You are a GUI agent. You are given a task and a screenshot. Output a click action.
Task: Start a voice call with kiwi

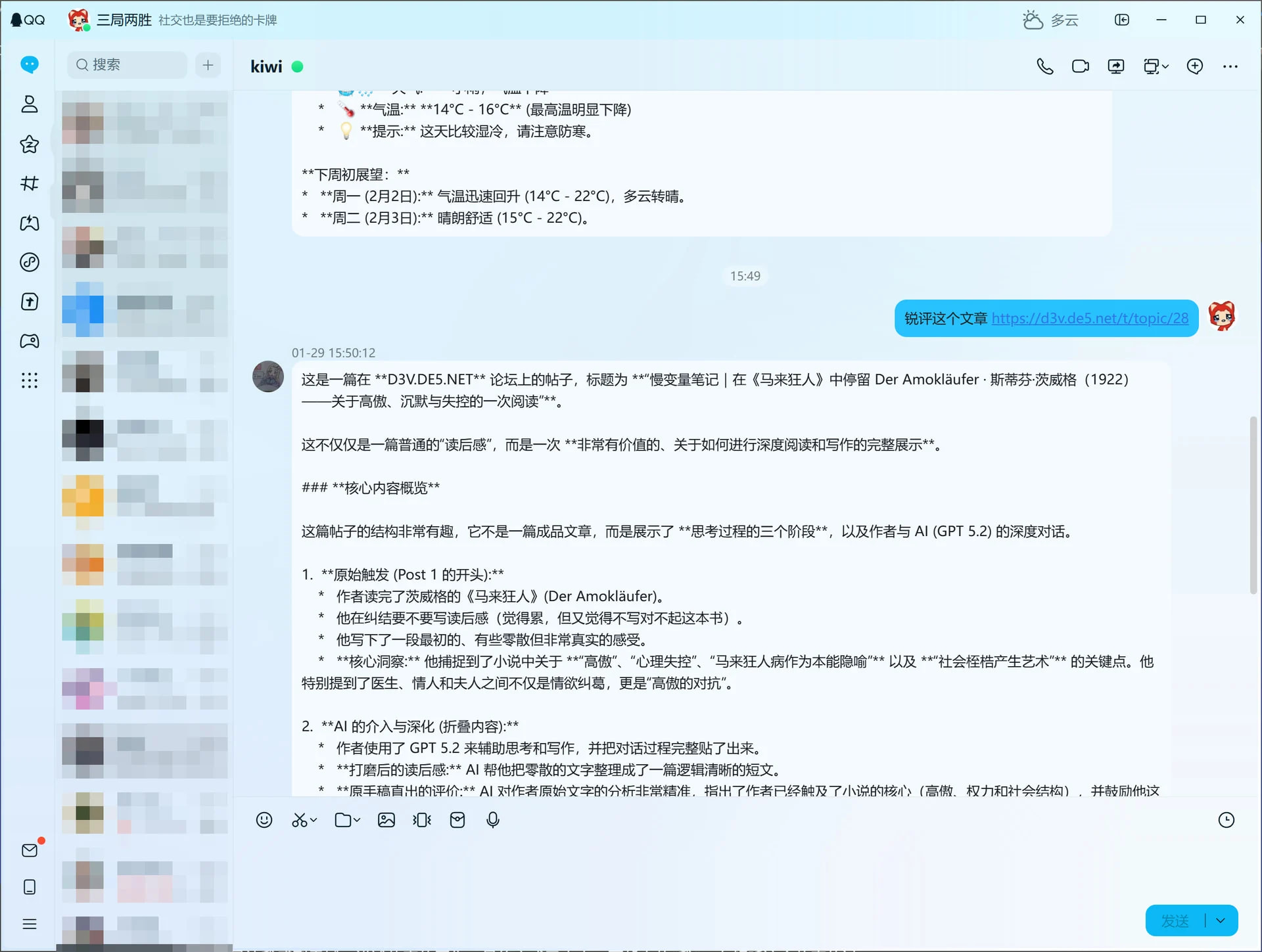pos(1044,66)
